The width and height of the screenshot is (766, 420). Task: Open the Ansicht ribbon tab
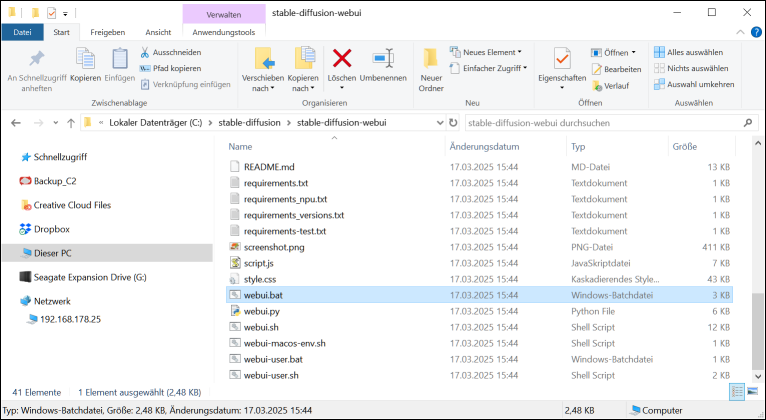[x=158, y=32]
